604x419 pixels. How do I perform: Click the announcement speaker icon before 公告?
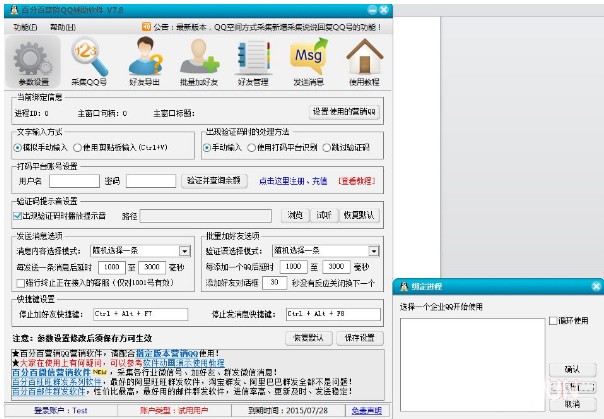pos(146,27)
